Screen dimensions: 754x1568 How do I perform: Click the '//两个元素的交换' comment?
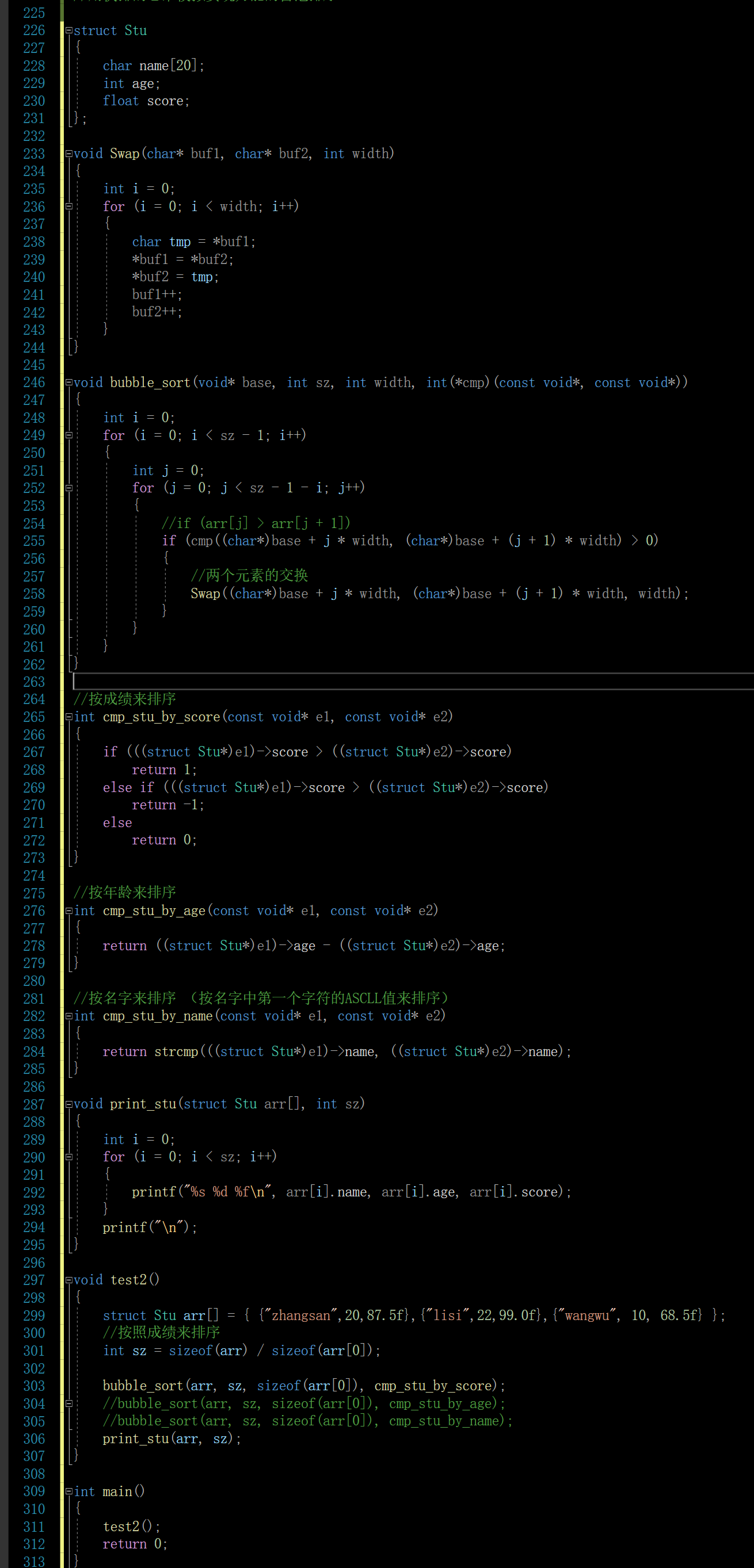[x=249, y=576]
